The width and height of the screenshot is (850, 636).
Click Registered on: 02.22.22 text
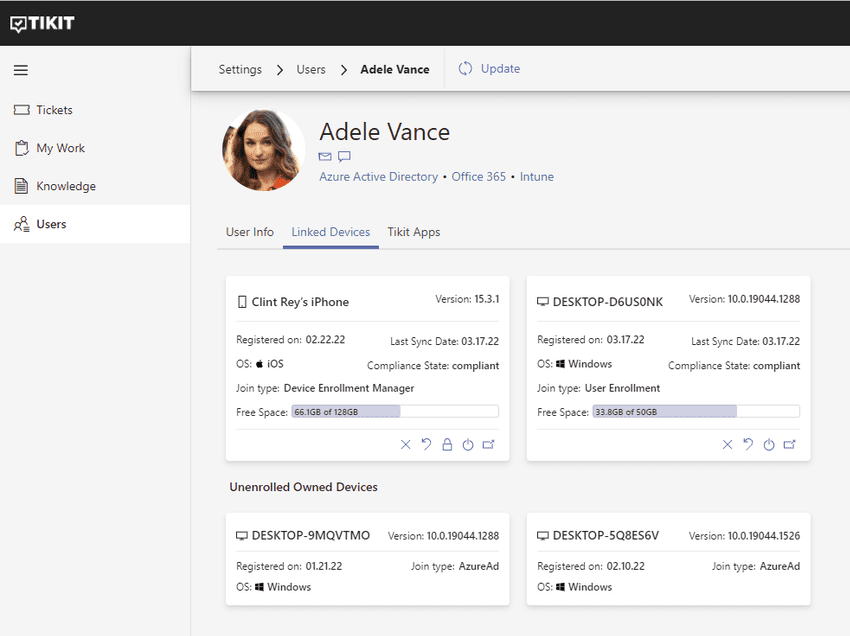(291, 339)
